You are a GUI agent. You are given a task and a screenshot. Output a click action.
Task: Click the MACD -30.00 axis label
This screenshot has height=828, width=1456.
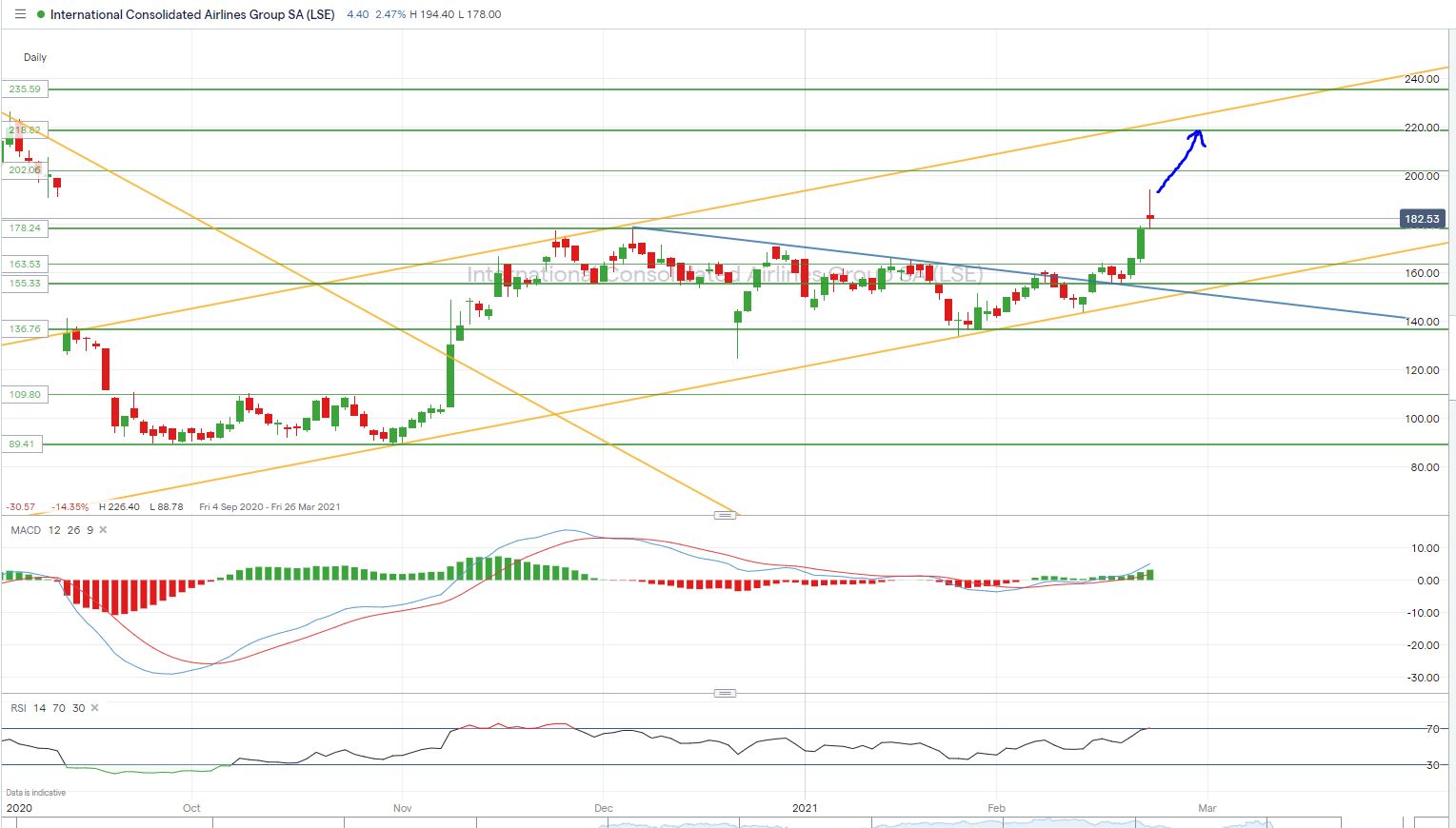[x=1424, y=678]
